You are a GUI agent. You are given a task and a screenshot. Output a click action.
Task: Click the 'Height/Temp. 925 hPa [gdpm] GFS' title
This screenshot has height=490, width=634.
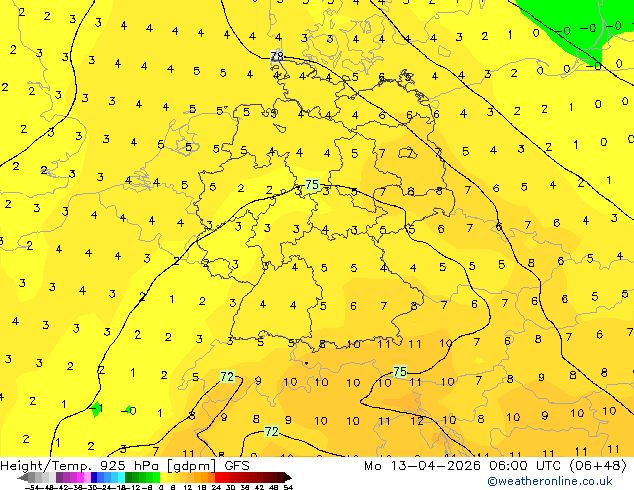[125, 466]
